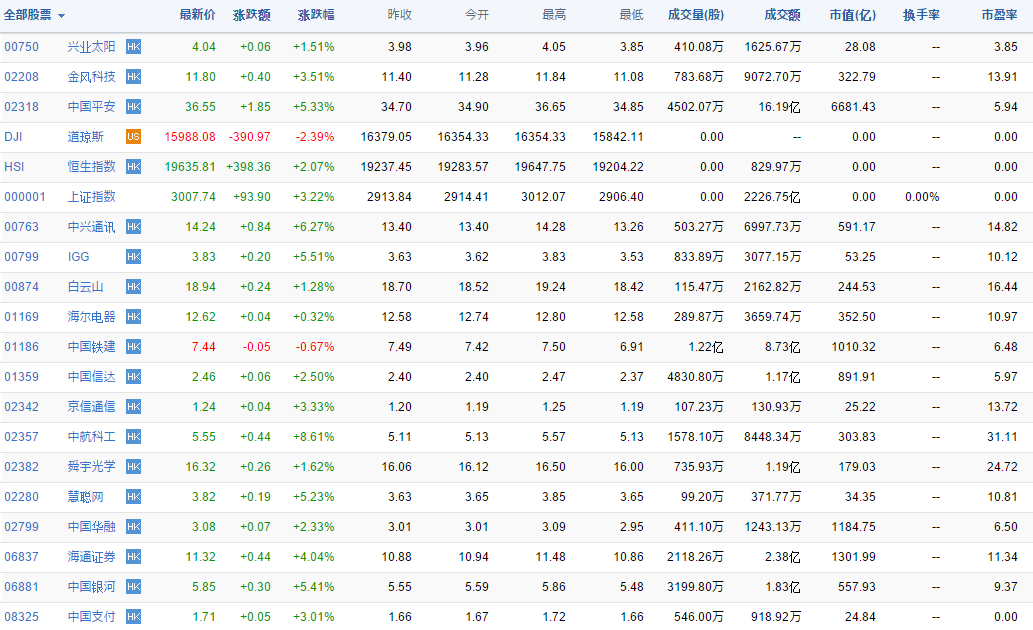Open the IGG stock name link
Screen dimensions: 1033x630
(x=78, y=257)
